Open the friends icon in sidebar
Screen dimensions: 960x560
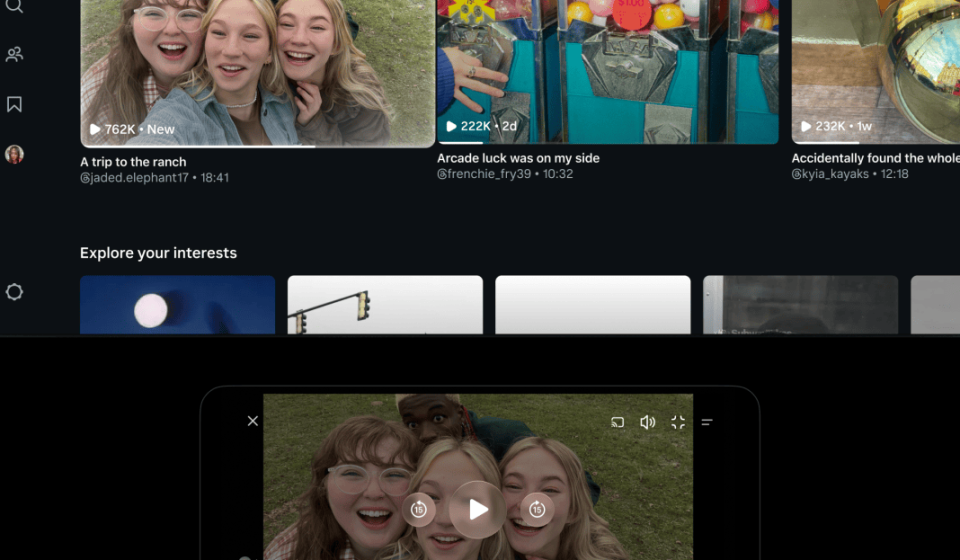pos(14,54)
